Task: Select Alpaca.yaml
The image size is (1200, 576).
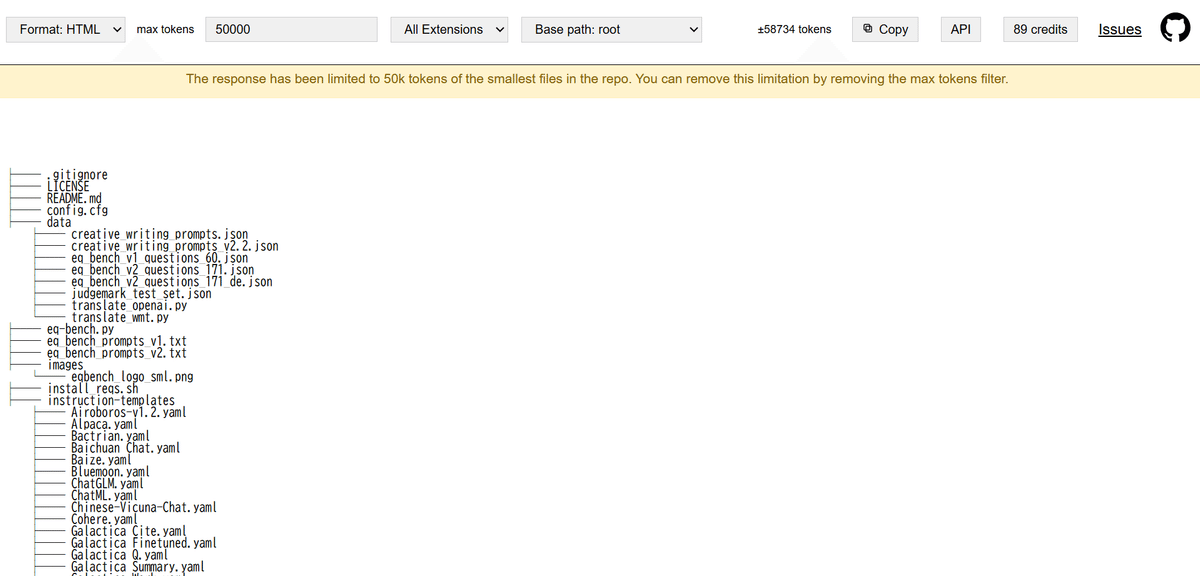Action: [104, 425]
